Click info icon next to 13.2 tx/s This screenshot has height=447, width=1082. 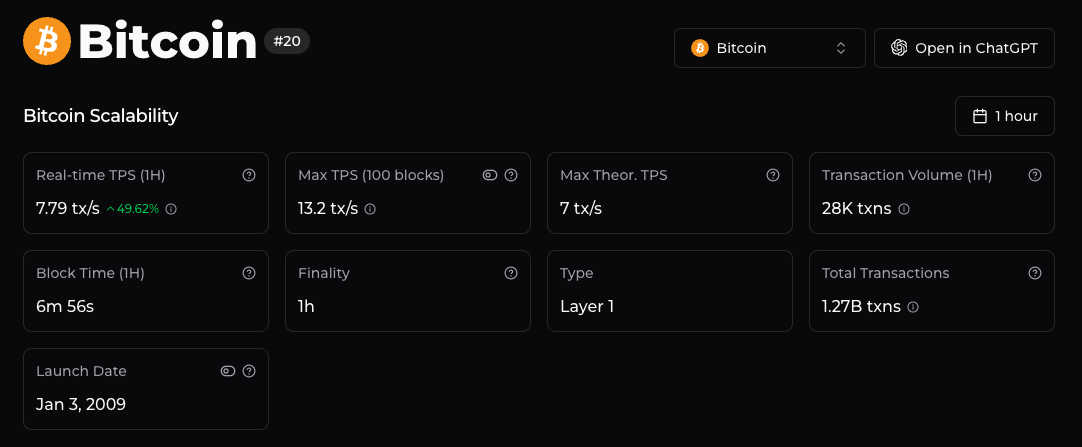point(370,209)
